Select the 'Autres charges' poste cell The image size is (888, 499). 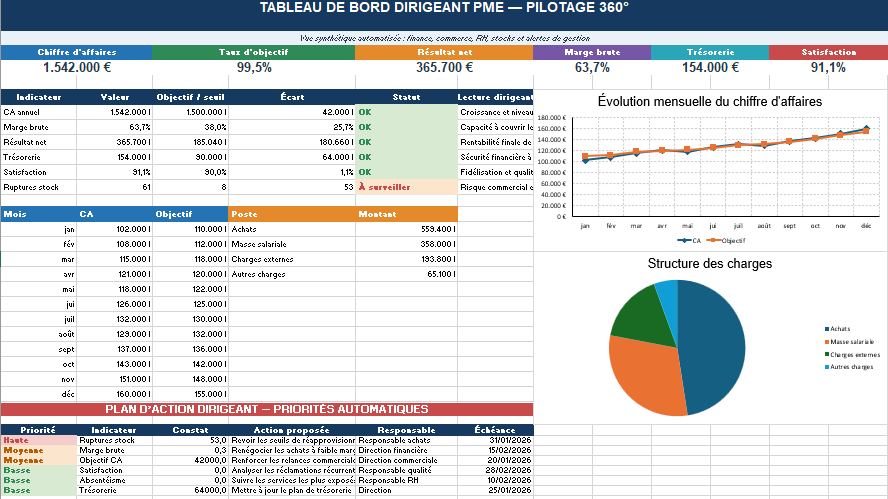click(x=292, y=274)
